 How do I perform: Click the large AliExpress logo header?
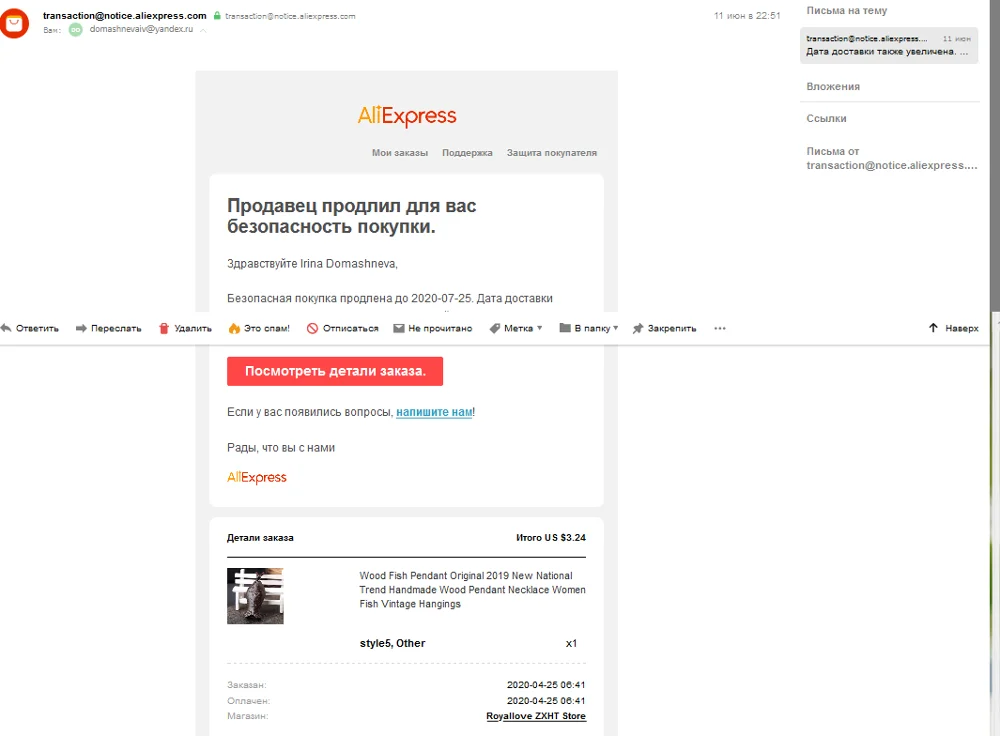tap(407, 116)
